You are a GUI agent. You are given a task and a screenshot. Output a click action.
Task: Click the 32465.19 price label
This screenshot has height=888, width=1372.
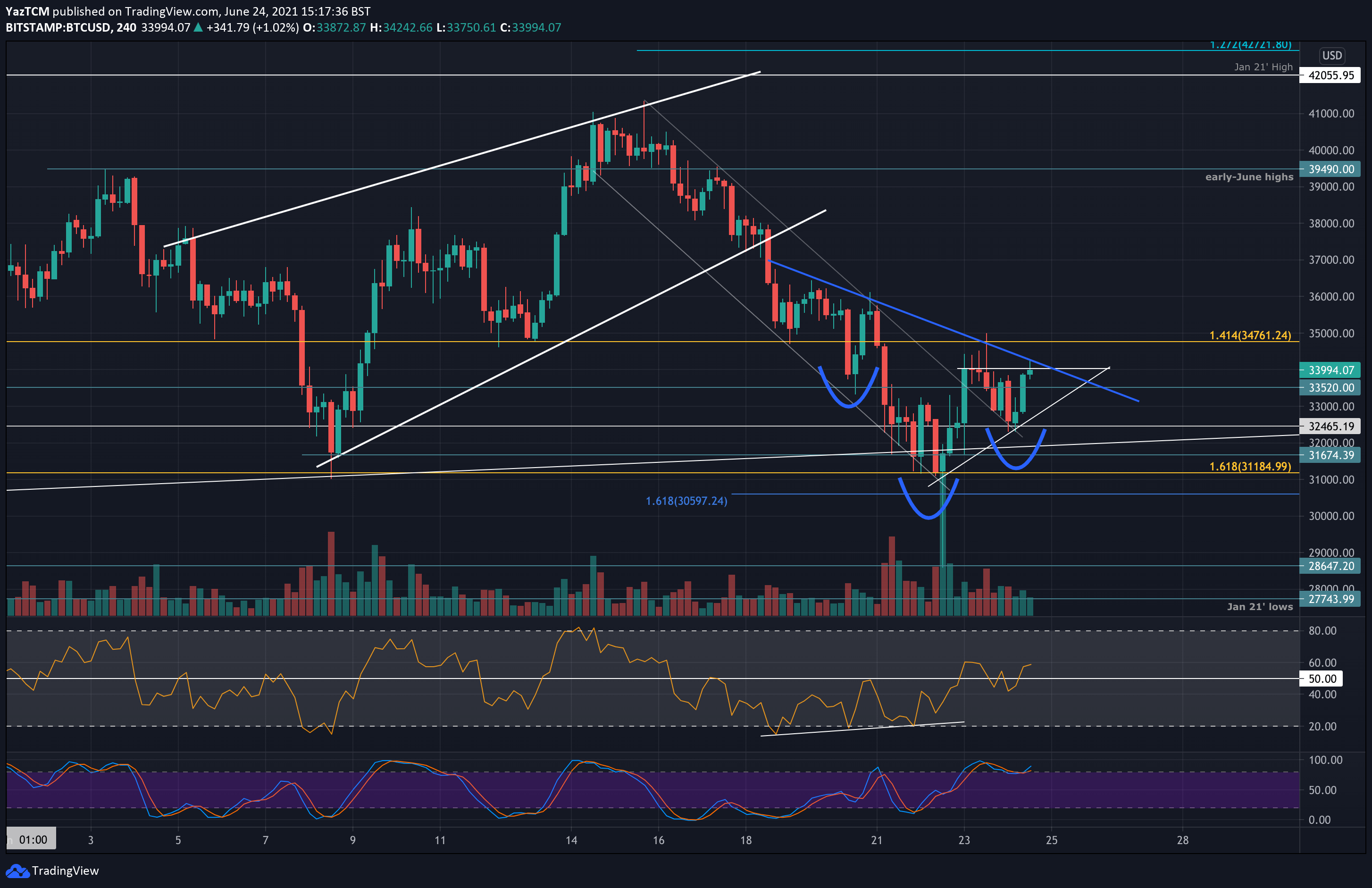click(x=1330, y=426)
